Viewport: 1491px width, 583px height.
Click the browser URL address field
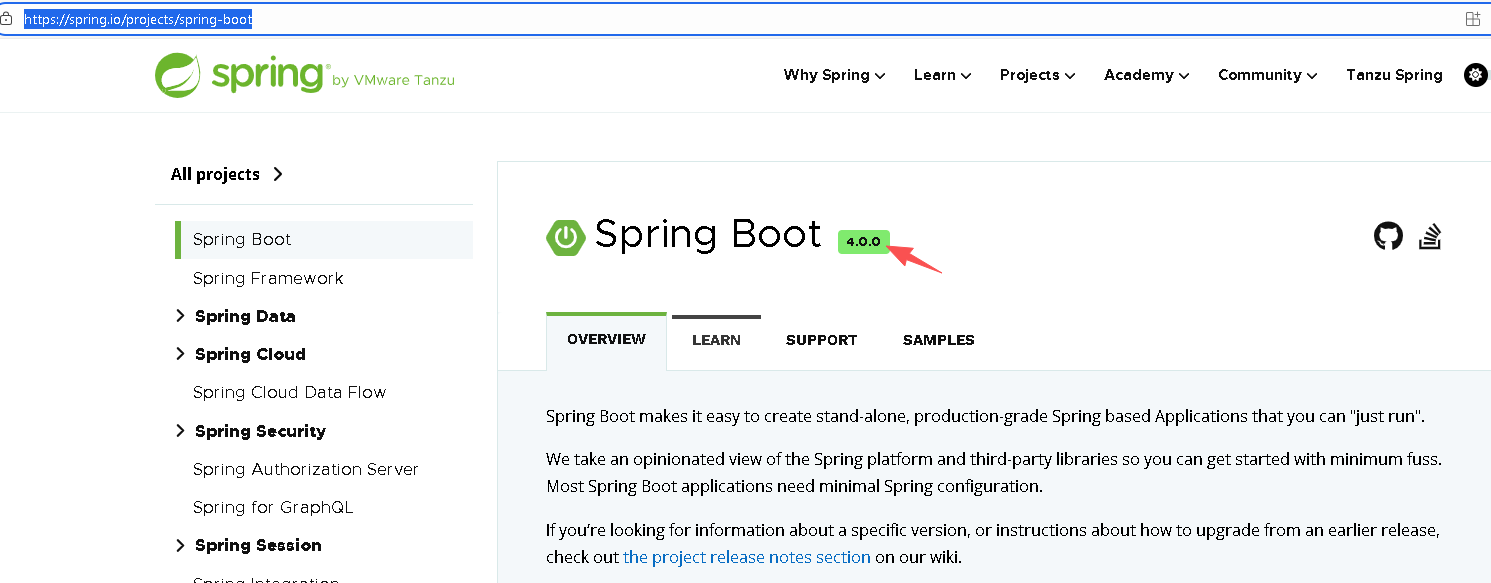pos(700,19)
